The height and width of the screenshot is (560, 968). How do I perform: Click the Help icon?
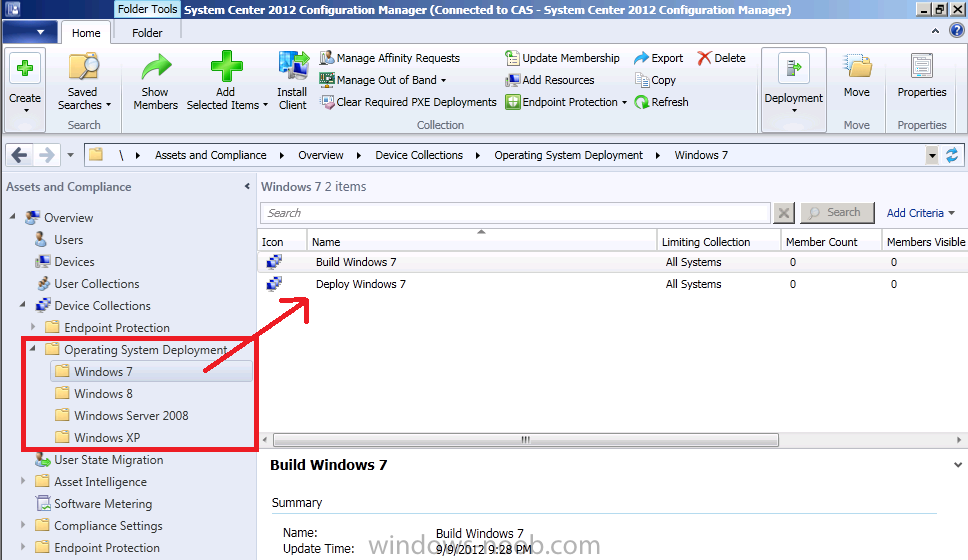[956, 30]
